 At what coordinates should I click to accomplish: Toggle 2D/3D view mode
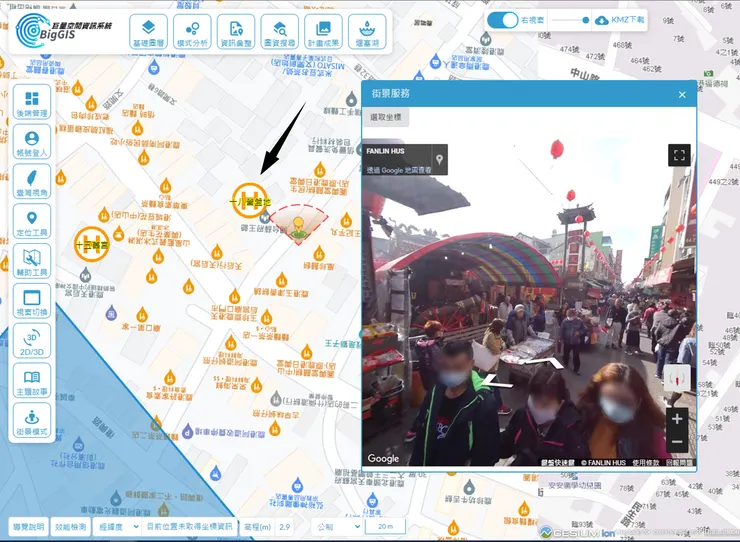click(32, 341)
